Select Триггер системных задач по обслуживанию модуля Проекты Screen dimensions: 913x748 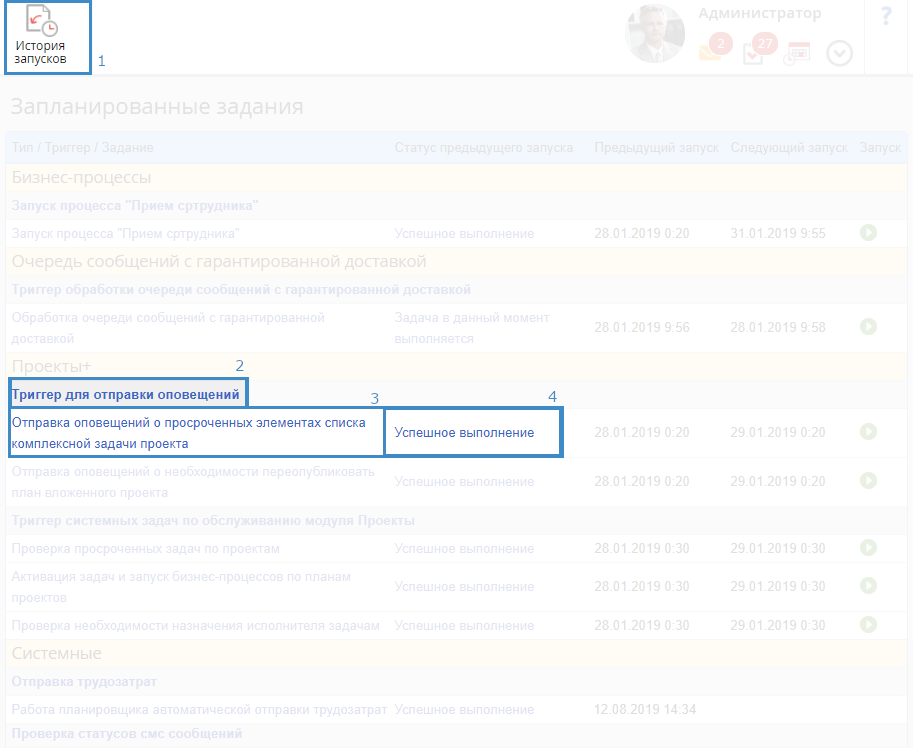[x=213, y=520]
